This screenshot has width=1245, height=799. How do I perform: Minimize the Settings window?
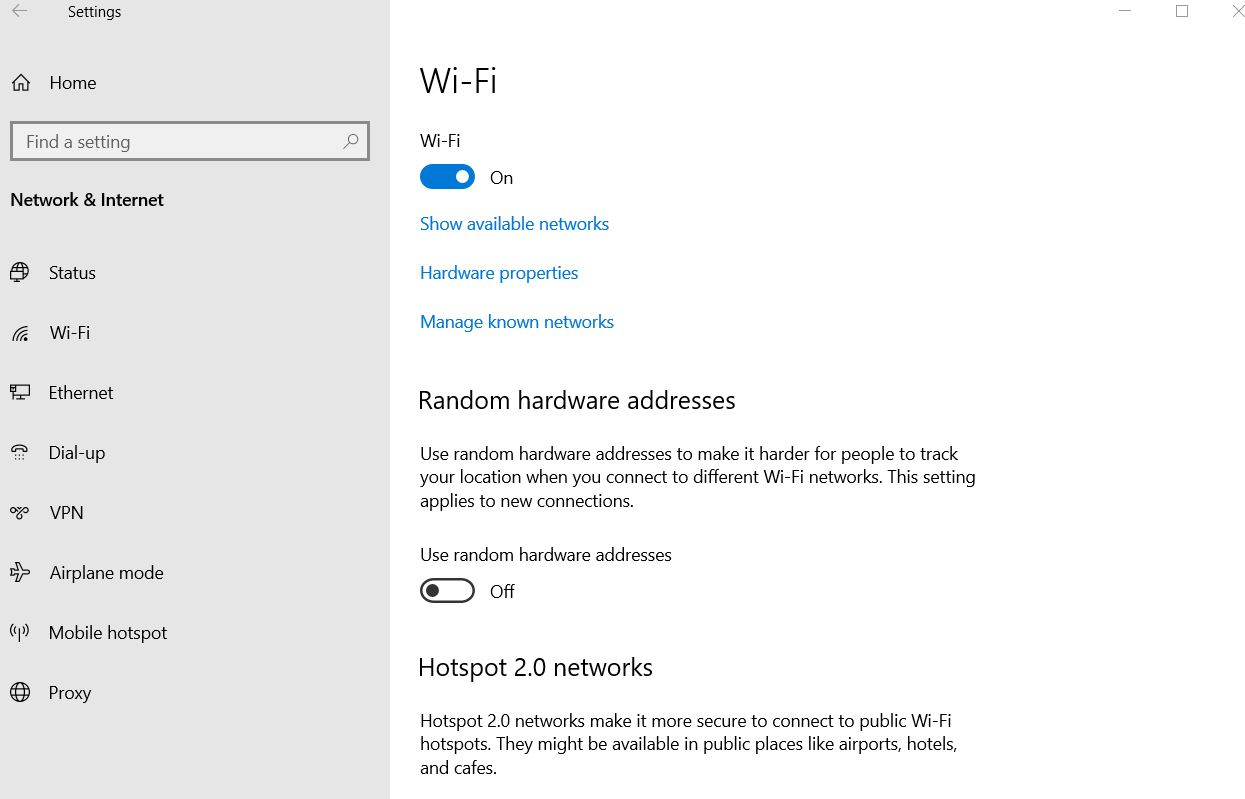1126,12
